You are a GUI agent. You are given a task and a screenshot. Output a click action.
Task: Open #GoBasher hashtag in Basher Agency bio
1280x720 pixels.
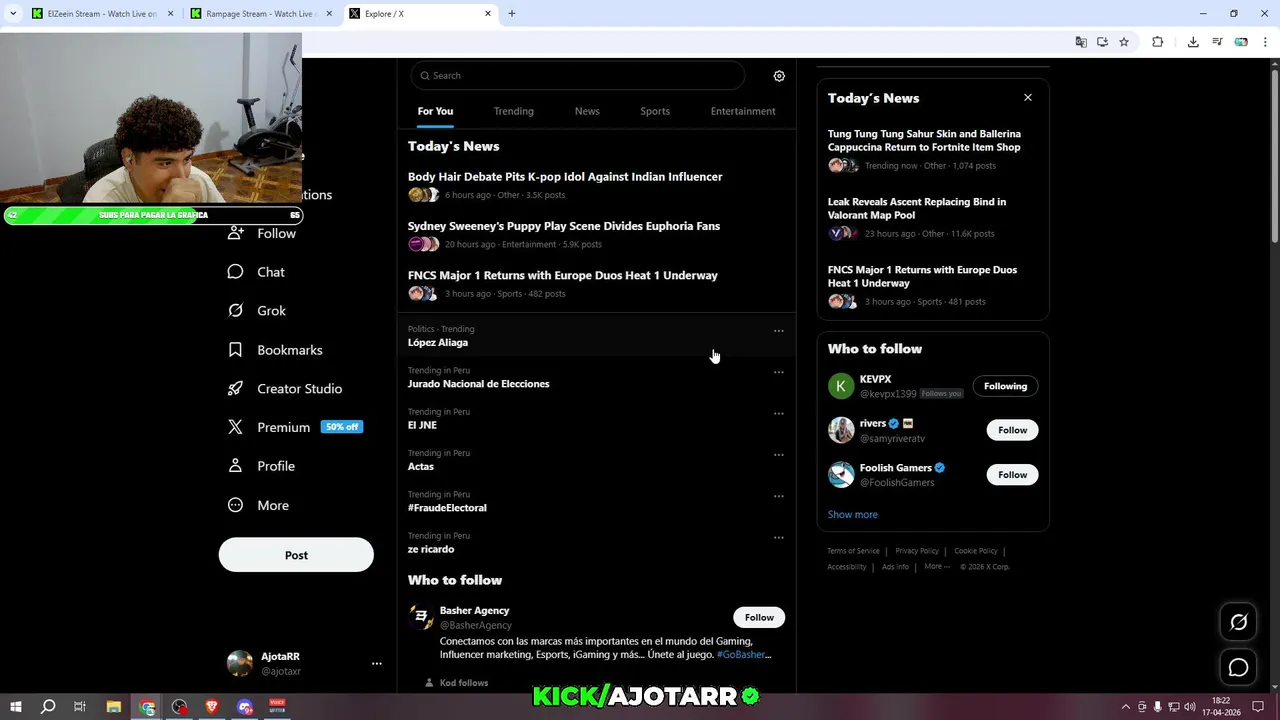[x=744, y=655]
